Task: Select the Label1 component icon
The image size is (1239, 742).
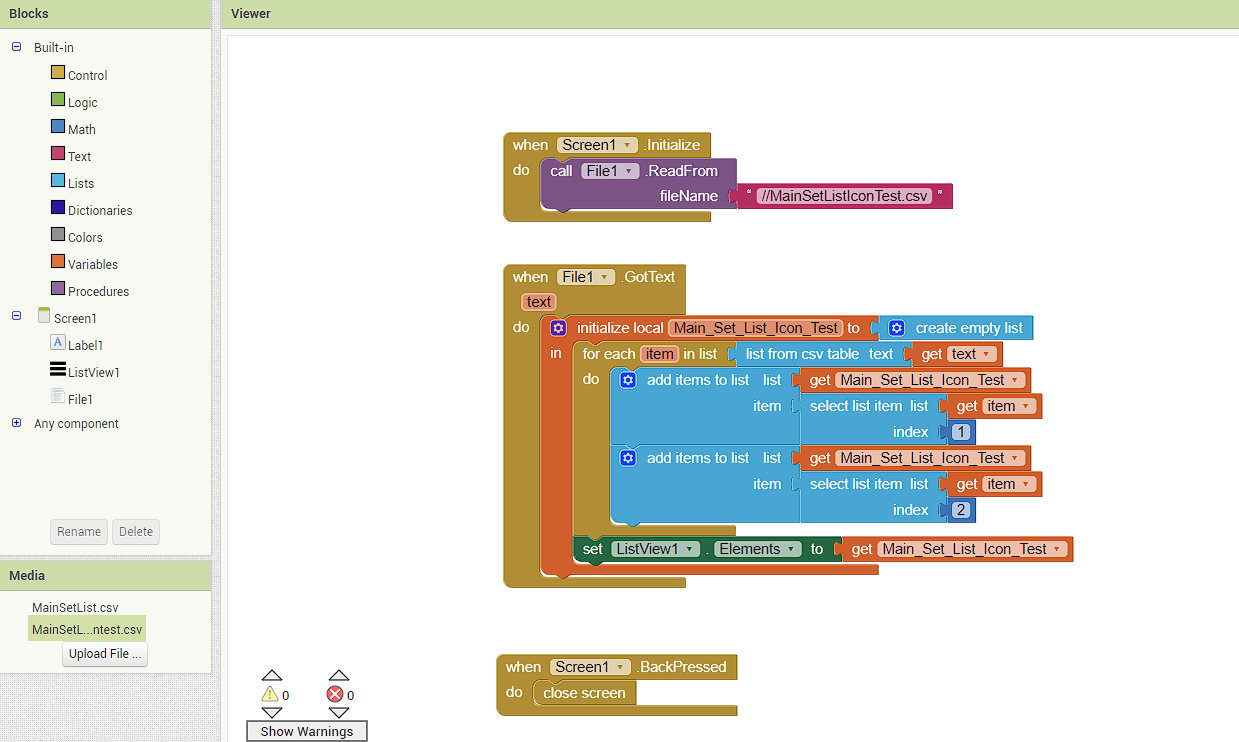Action: [x=58, y=342]
